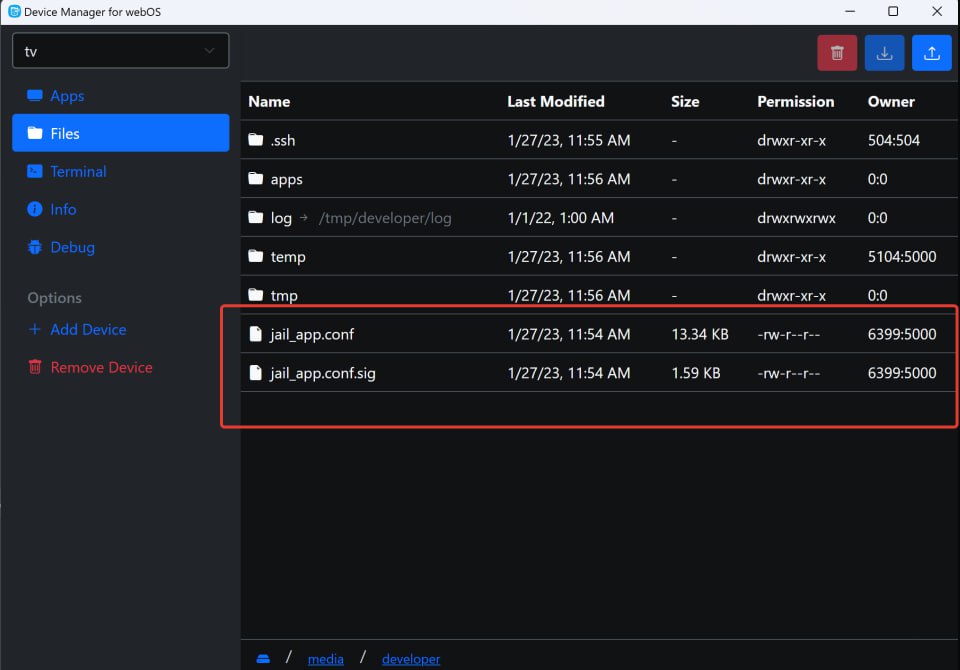Sort by Last Modified column header
960x670 pixels.
tap(555, 101)
